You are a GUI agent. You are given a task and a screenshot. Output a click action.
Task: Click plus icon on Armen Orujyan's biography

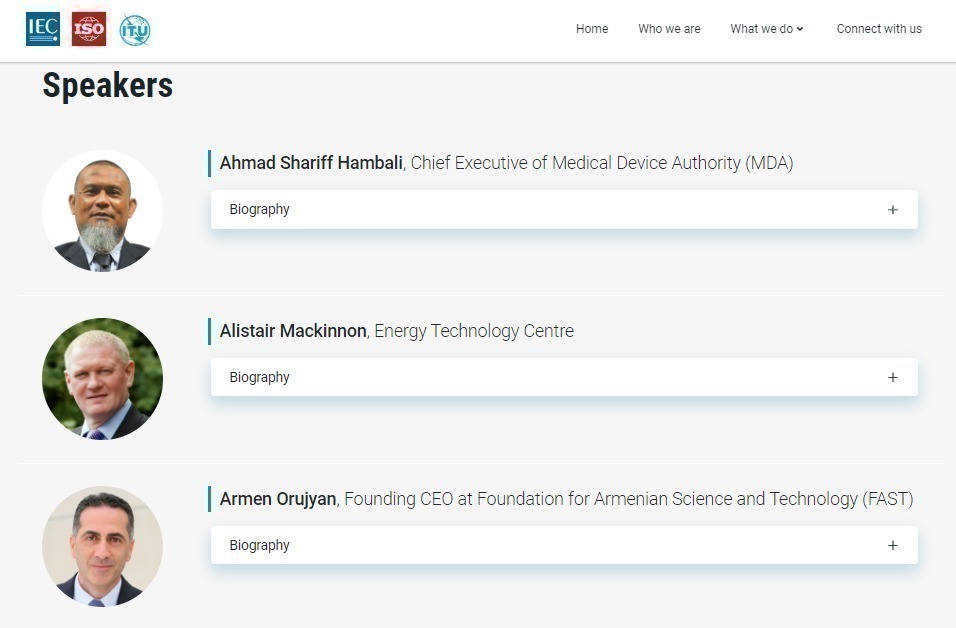(x=893, y=546)
